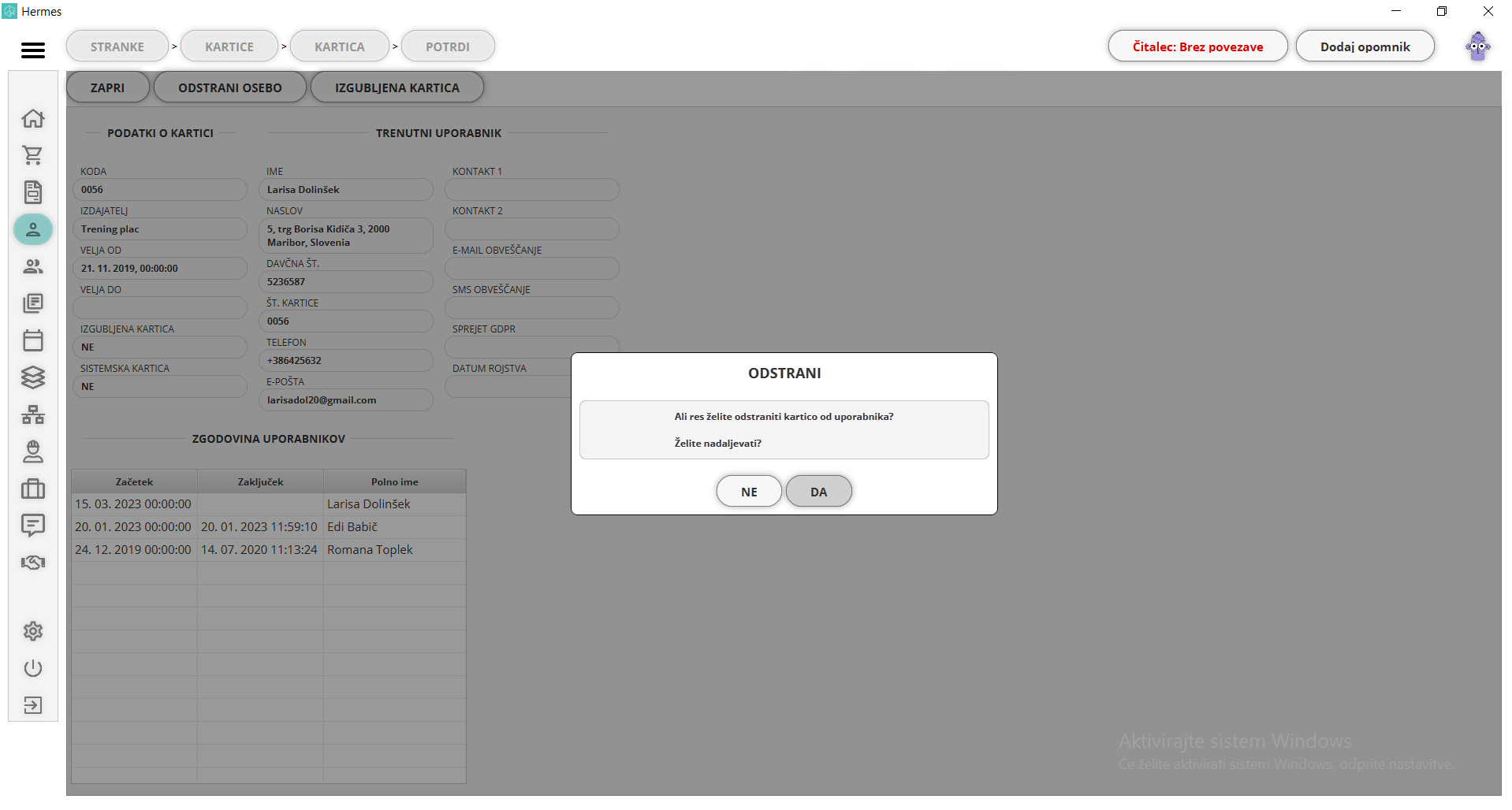
Task: Go to the KARTICE breadcrumb step
Action: pyautogui.click(x=229, y=46)
